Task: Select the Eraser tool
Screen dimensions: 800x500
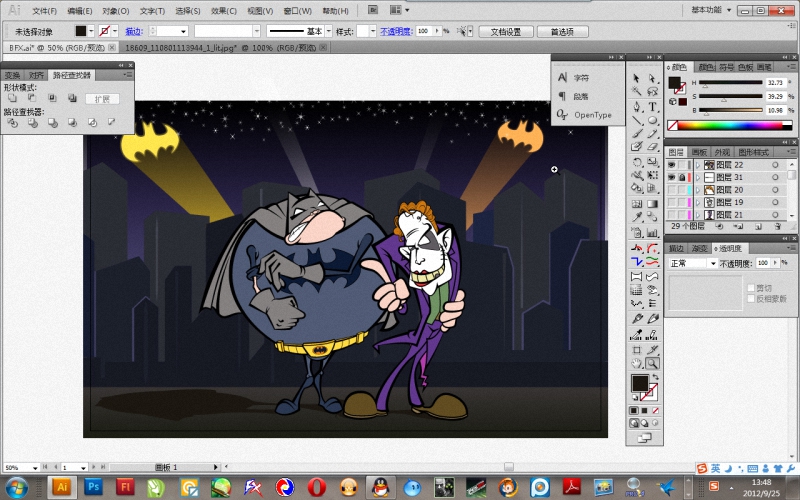Action: tap(652, 147)
